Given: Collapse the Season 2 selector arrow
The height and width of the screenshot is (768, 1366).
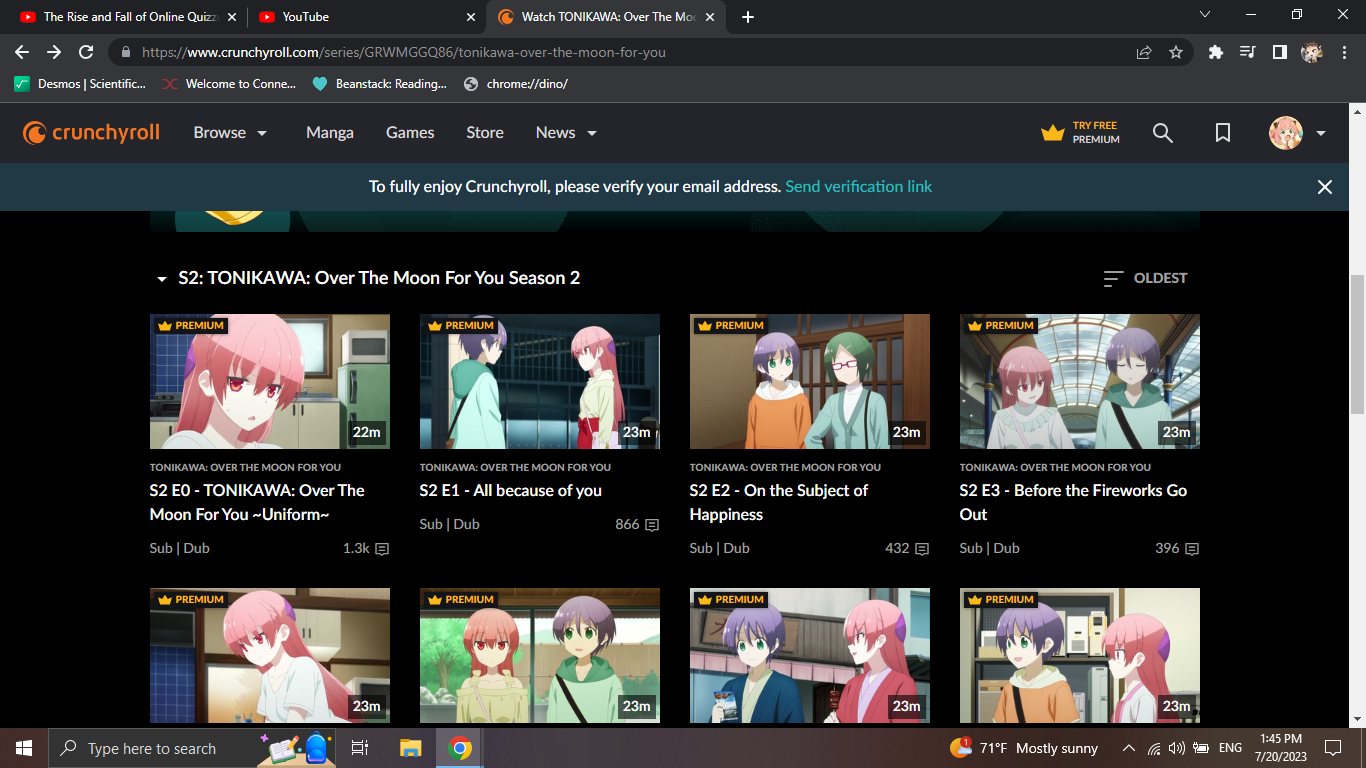Looking at the screenshot, I should (162, 279).
